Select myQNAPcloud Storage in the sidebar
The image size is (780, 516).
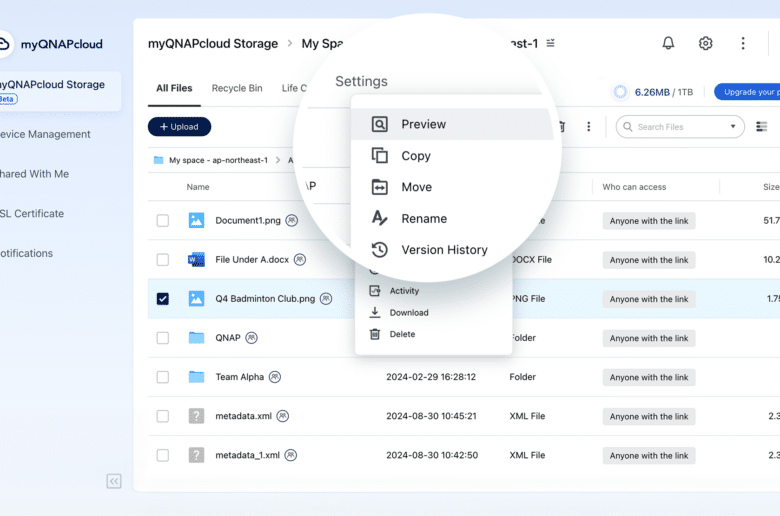pyautogui.click(x=60, y=91)
